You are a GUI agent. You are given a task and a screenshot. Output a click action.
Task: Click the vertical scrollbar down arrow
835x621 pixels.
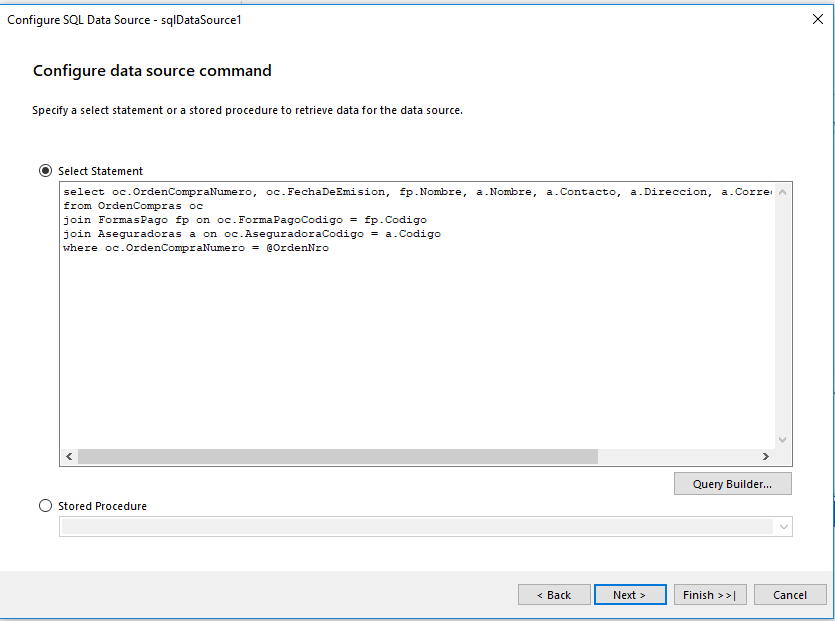pos(783,439)
